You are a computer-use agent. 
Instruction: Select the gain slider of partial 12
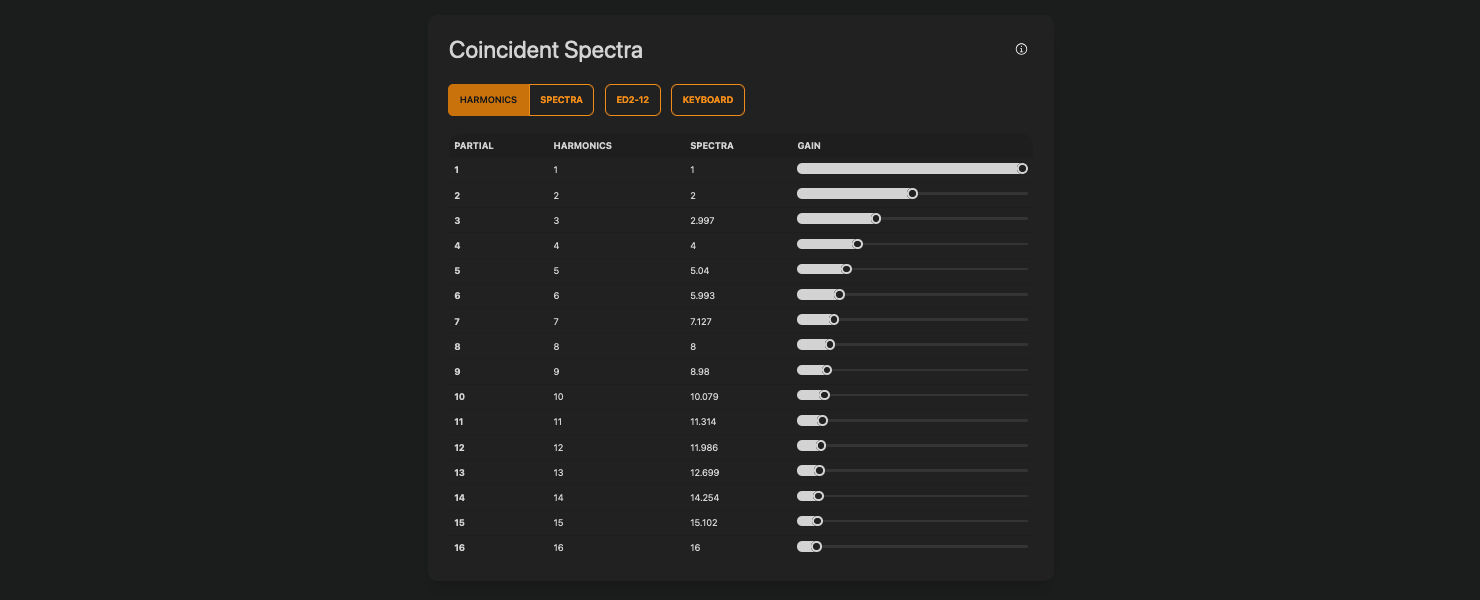[x=820, y=444]
